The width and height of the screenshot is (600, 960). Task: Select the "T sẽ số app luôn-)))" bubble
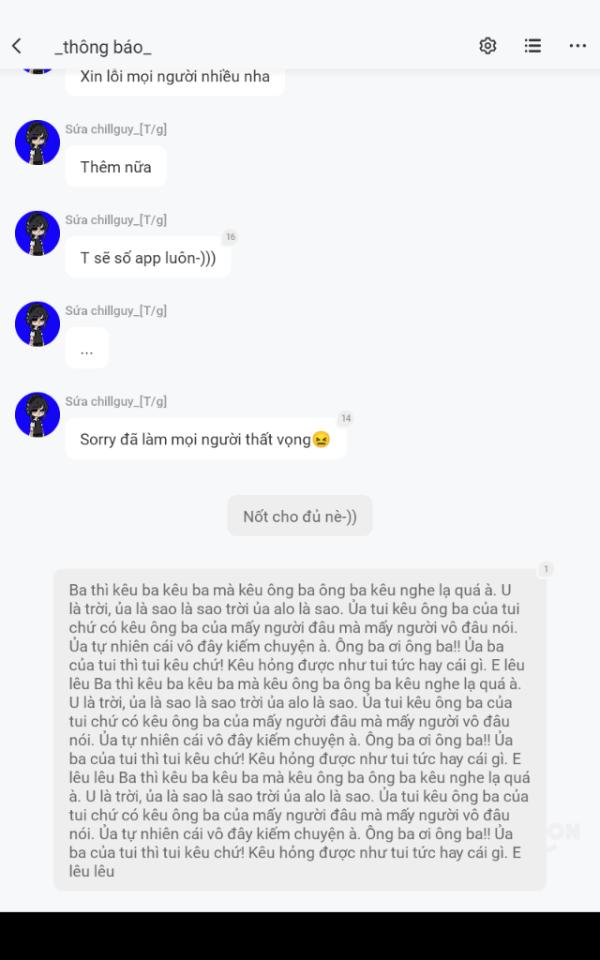pos(148,257)
